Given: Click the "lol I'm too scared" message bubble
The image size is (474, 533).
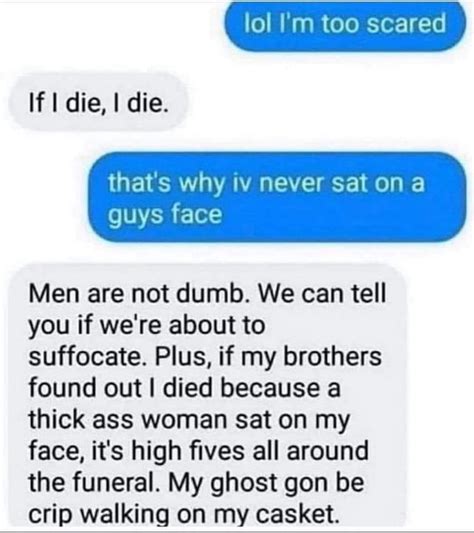Looking at the screenshot, I should [345, 24].
